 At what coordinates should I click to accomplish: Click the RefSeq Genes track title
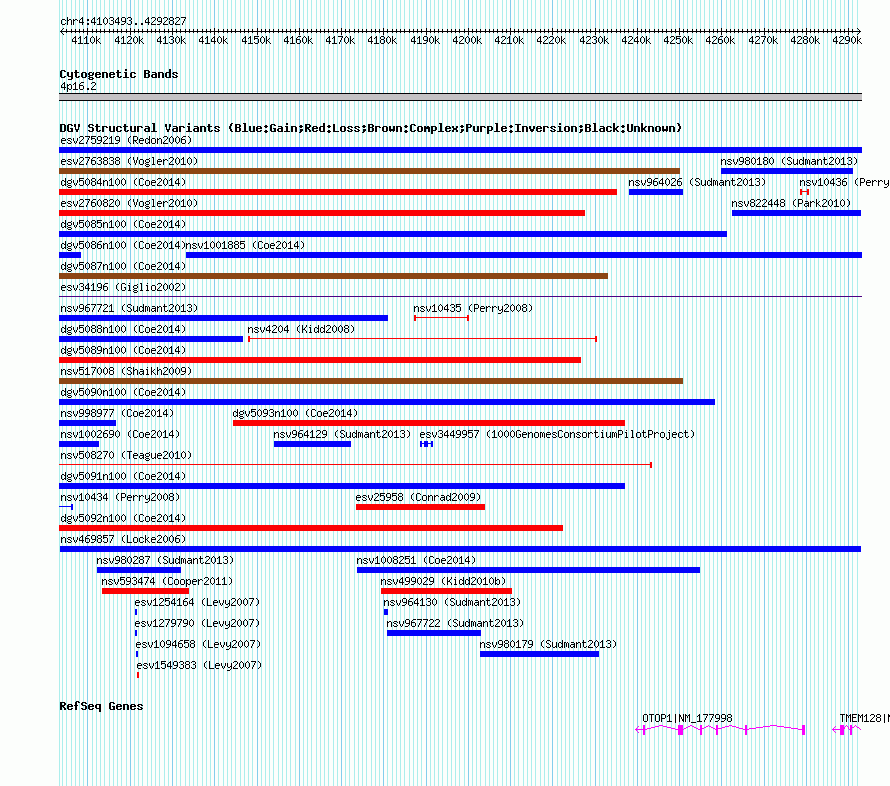(101, 706)
